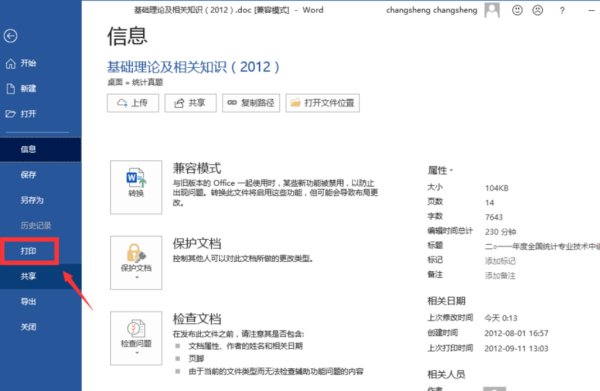
Task: Click 保存 in the backstage menu
Action: (41, 175)
